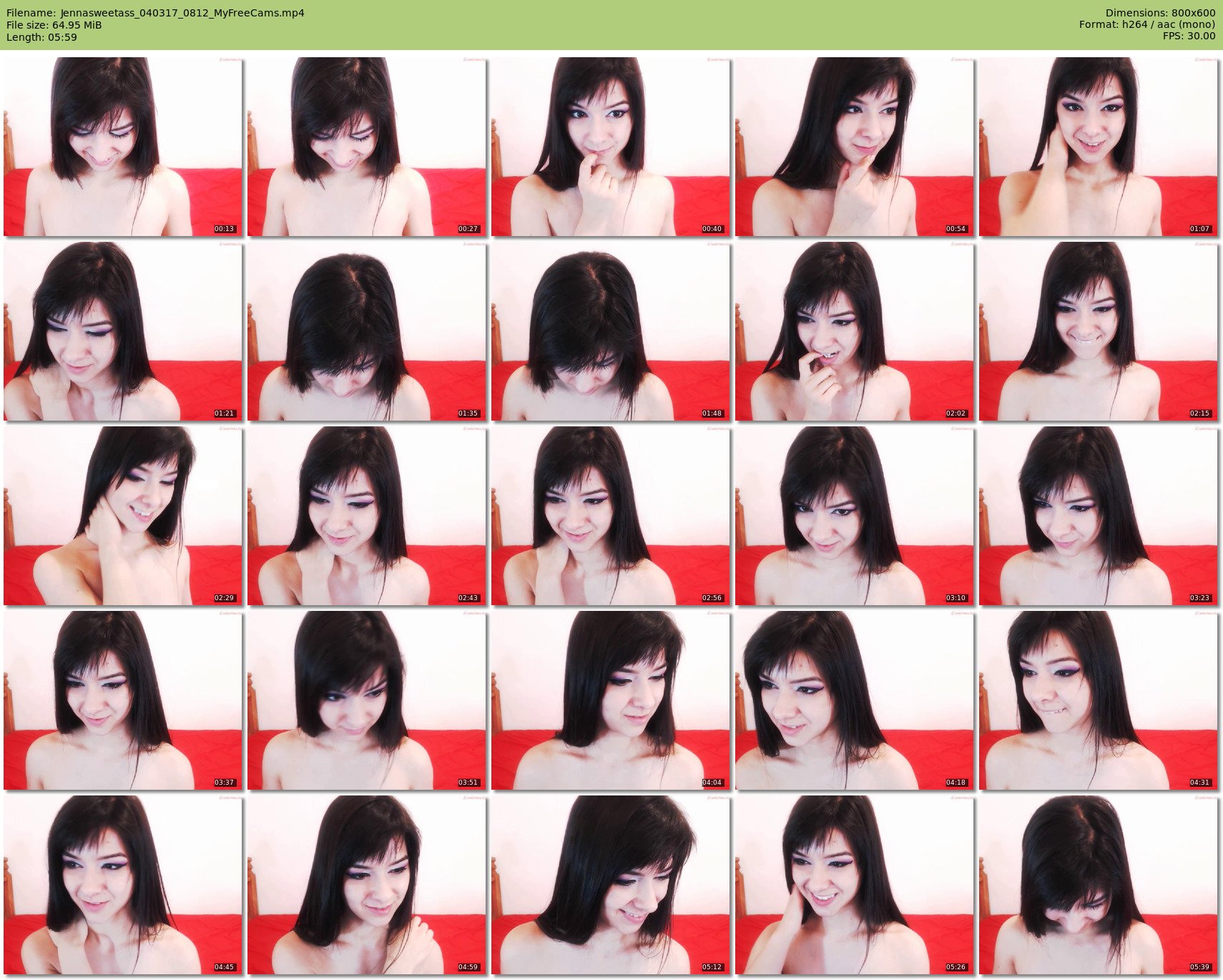Viewport: 1223px width, 980px height.
Task: Select the 01:07 thumbnail
Action: pyautogui.click(x=1099, y=147)
